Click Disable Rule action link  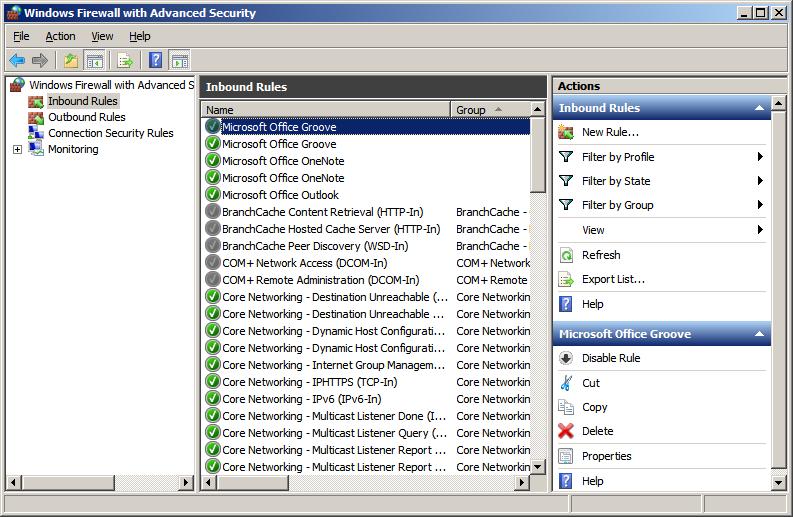pyautogui.click(x=611, y=358)
